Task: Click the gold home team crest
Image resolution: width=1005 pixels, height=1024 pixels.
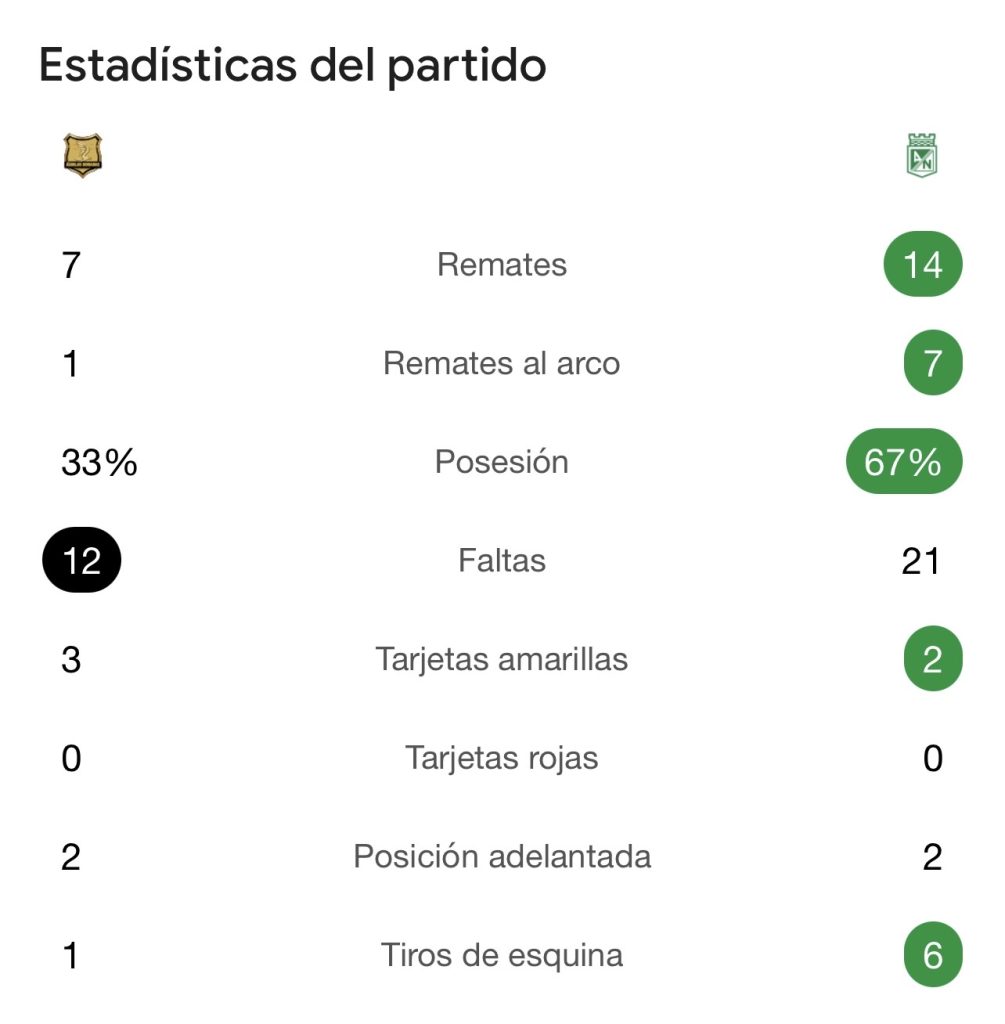Action: tap(83, 156)
